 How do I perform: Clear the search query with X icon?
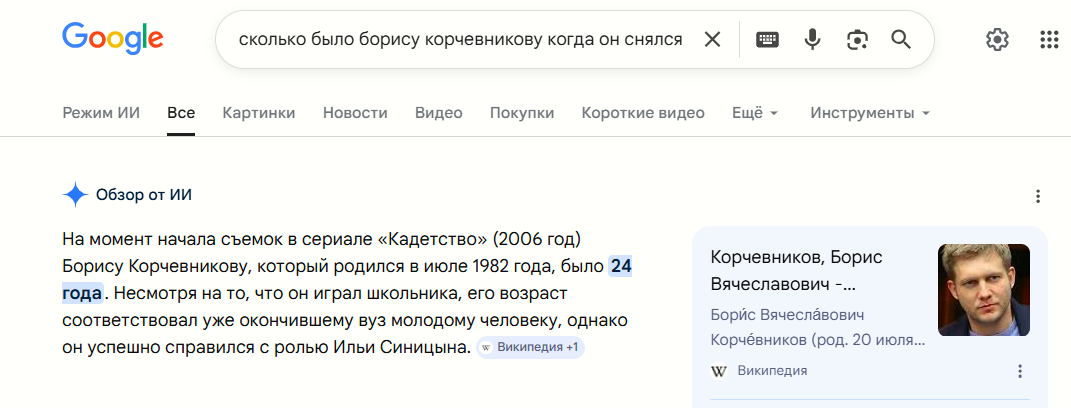712,40
